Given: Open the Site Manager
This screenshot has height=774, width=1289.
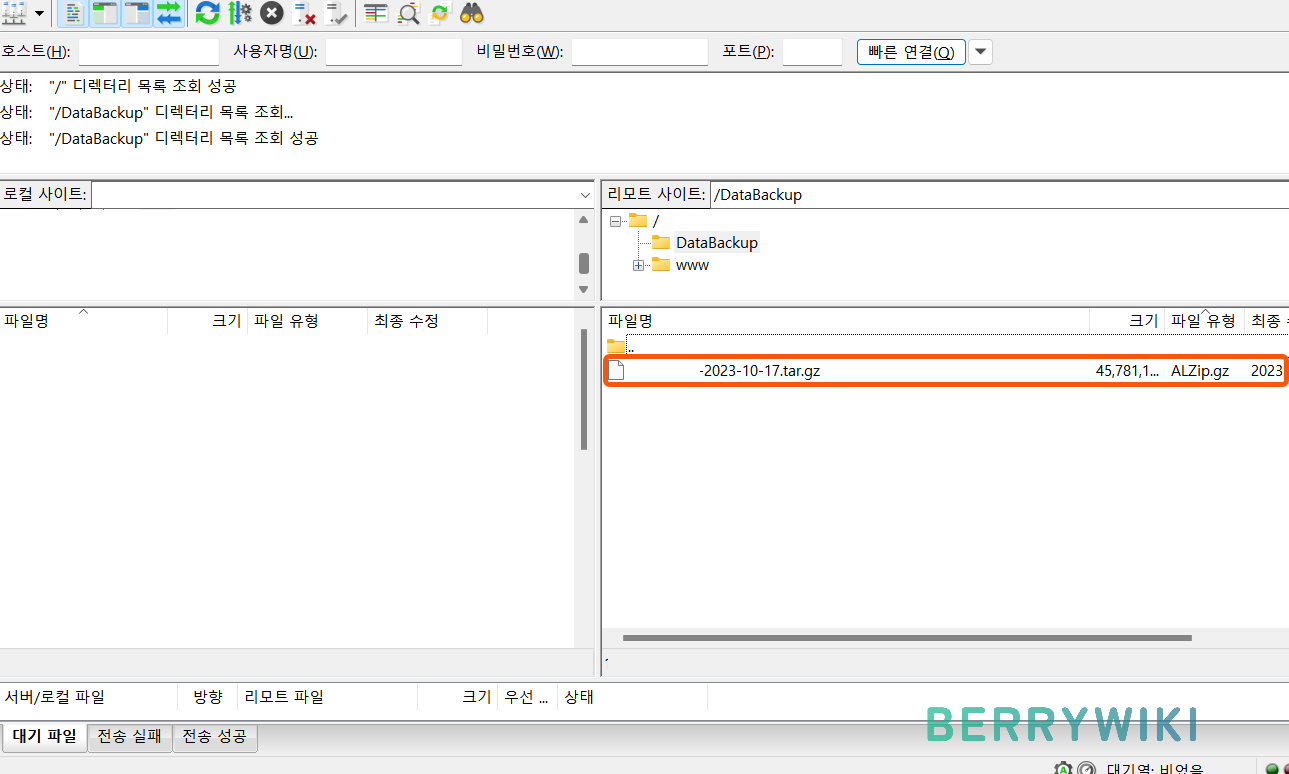Looking at the screenshot, I should click(x=13, y=13).
